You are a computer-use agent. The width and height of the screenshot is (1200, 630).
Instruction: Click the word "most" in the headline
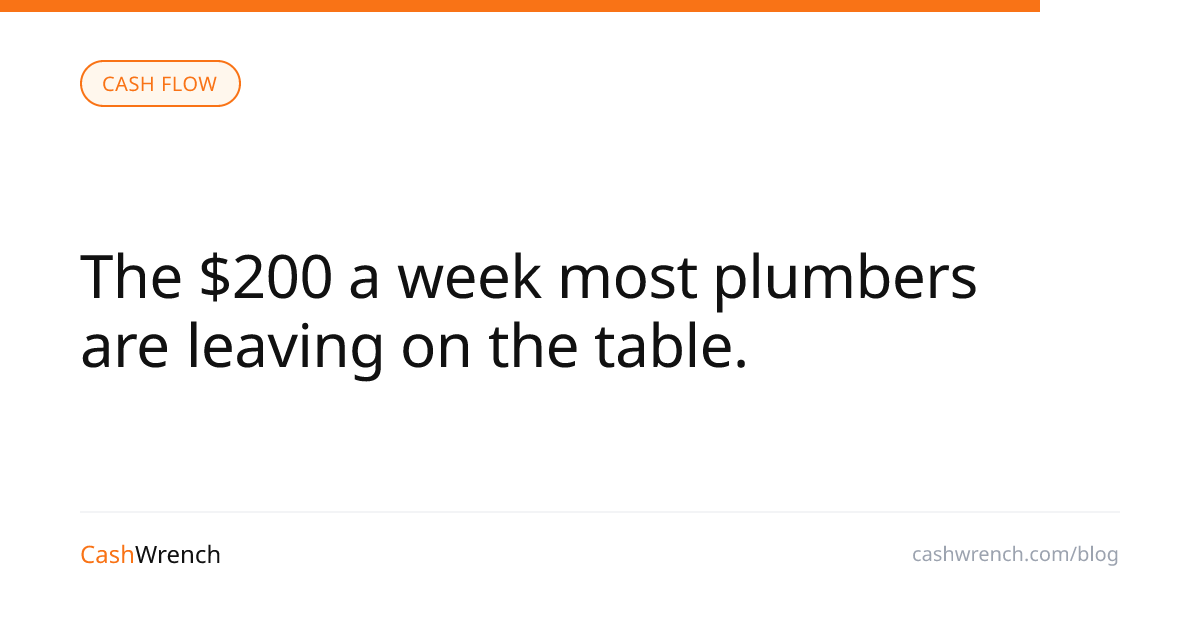[627, 277]
